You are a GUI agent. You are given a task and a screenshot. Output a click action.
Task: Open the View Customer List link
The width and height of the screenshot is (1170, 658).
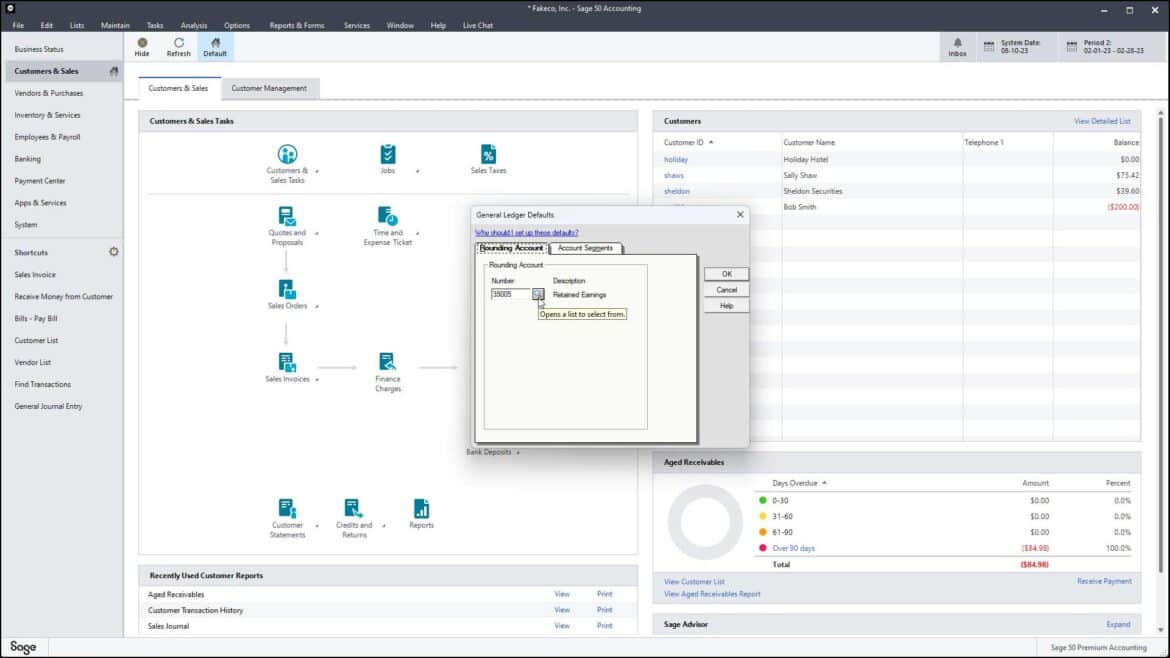(694, 582)
